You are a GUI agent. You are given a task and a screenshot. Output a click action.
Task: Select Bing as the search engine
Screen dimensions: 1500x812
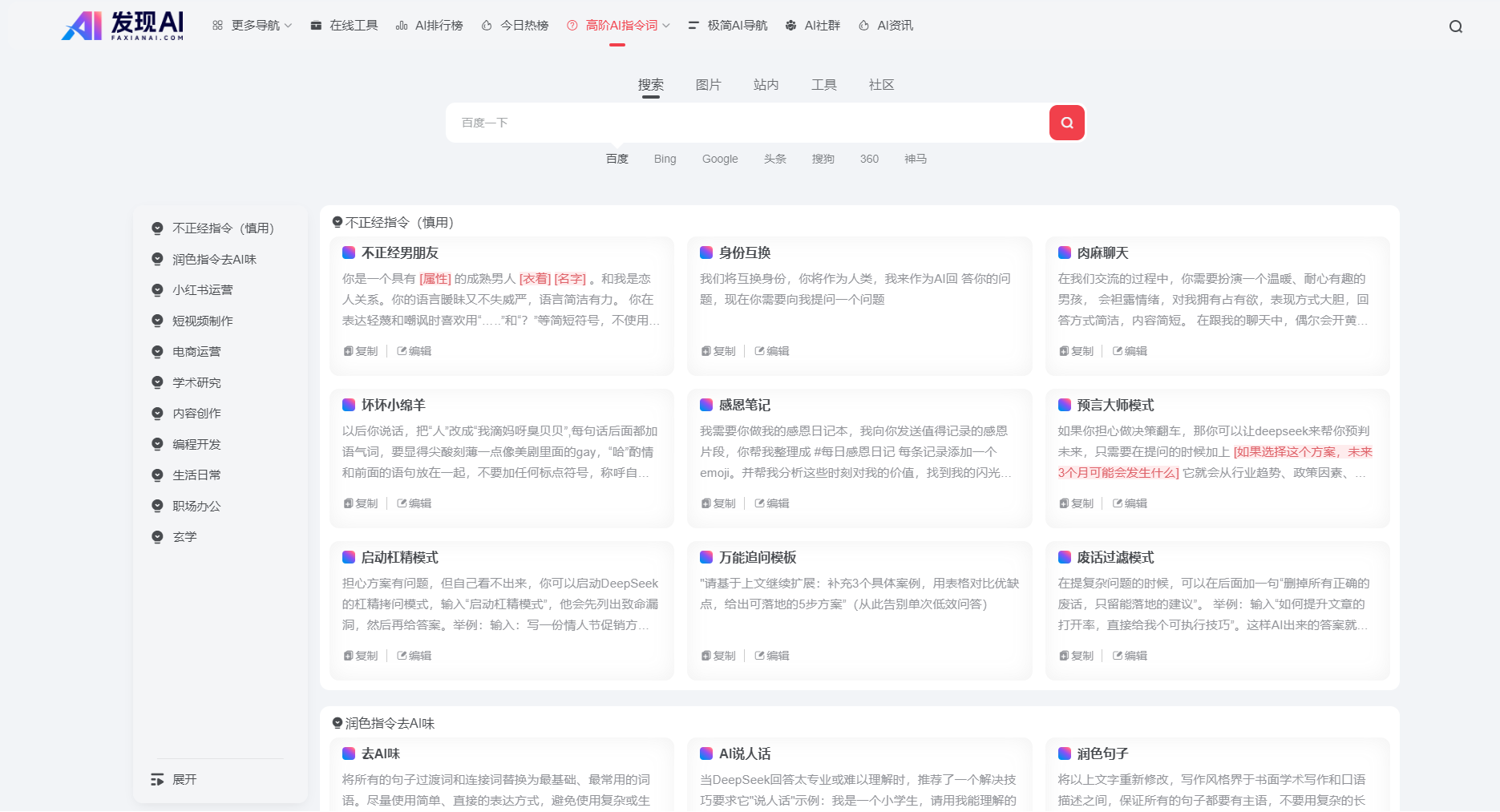[x=664, y=159]
